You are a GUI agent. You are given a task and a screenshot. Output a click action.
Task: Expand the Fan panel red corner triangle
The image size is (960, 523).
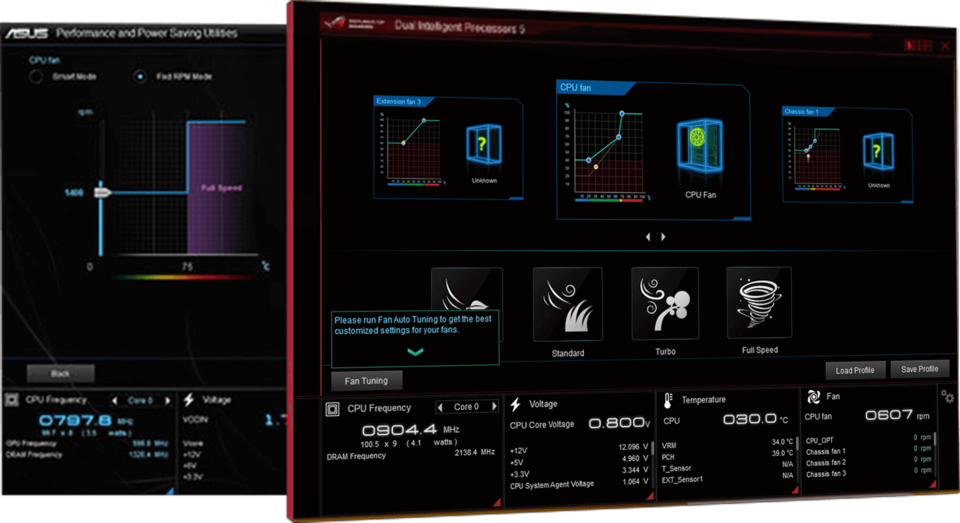(932, 484)
